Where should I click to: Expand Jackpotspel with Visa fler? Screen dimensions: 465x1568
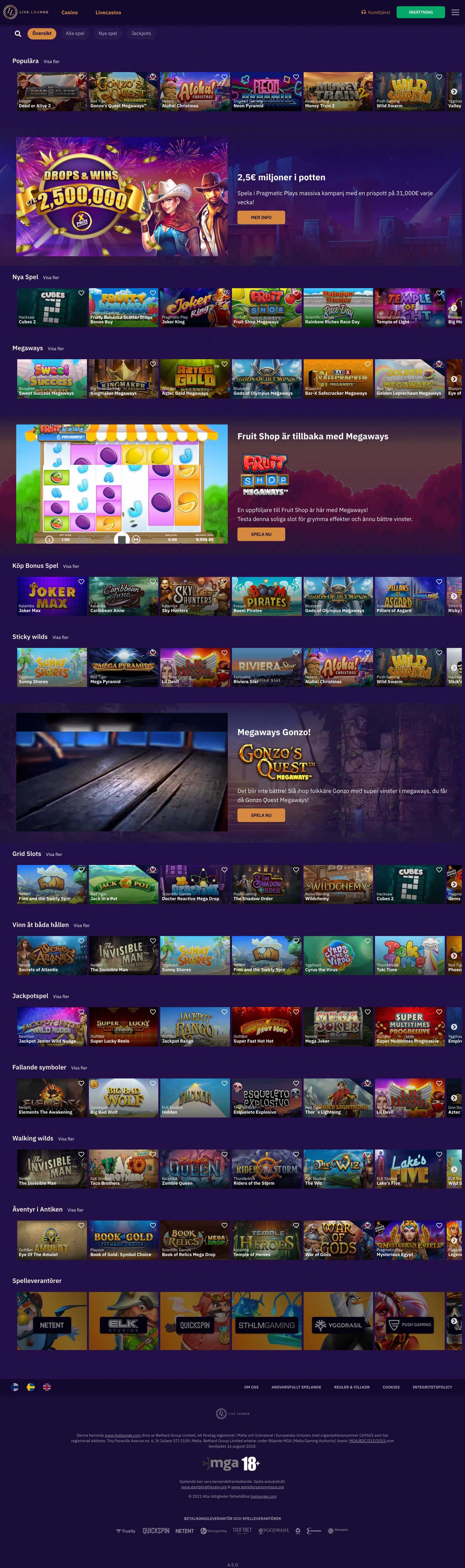pos(61,996)
